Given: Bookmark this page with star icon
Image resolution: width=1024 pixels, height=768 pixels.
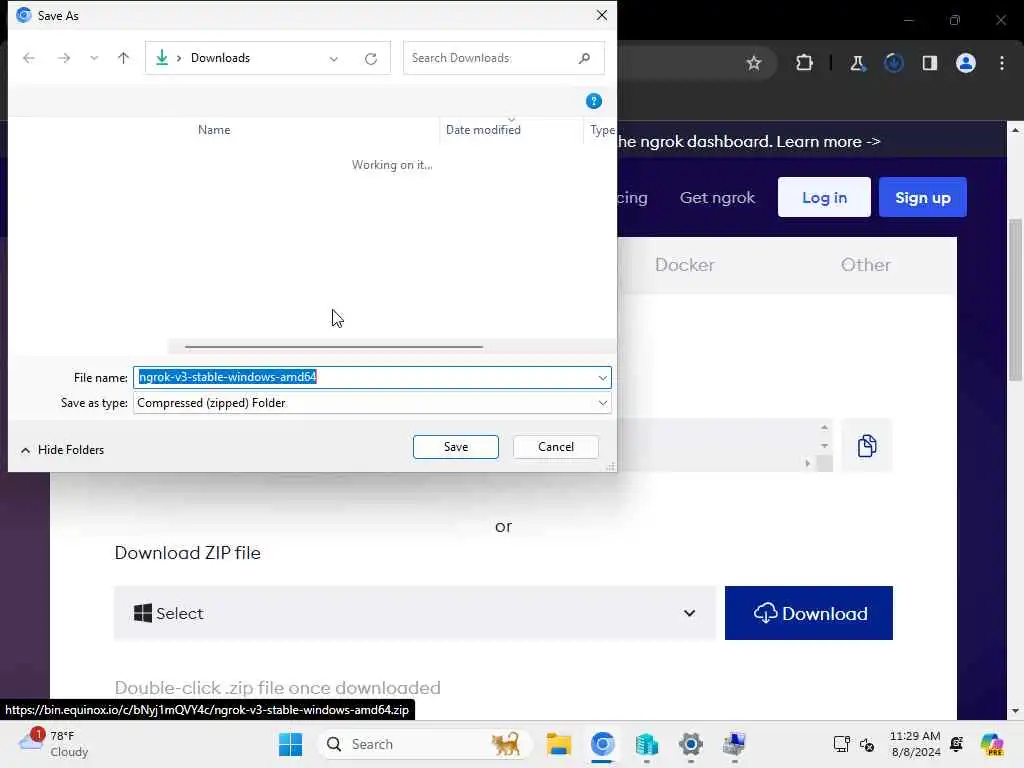Looking at the screenshot, I should point(754,63).
